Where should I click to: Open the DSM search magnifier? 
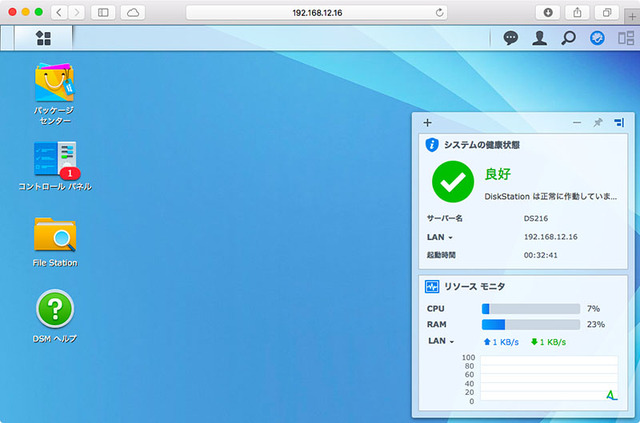568,38
